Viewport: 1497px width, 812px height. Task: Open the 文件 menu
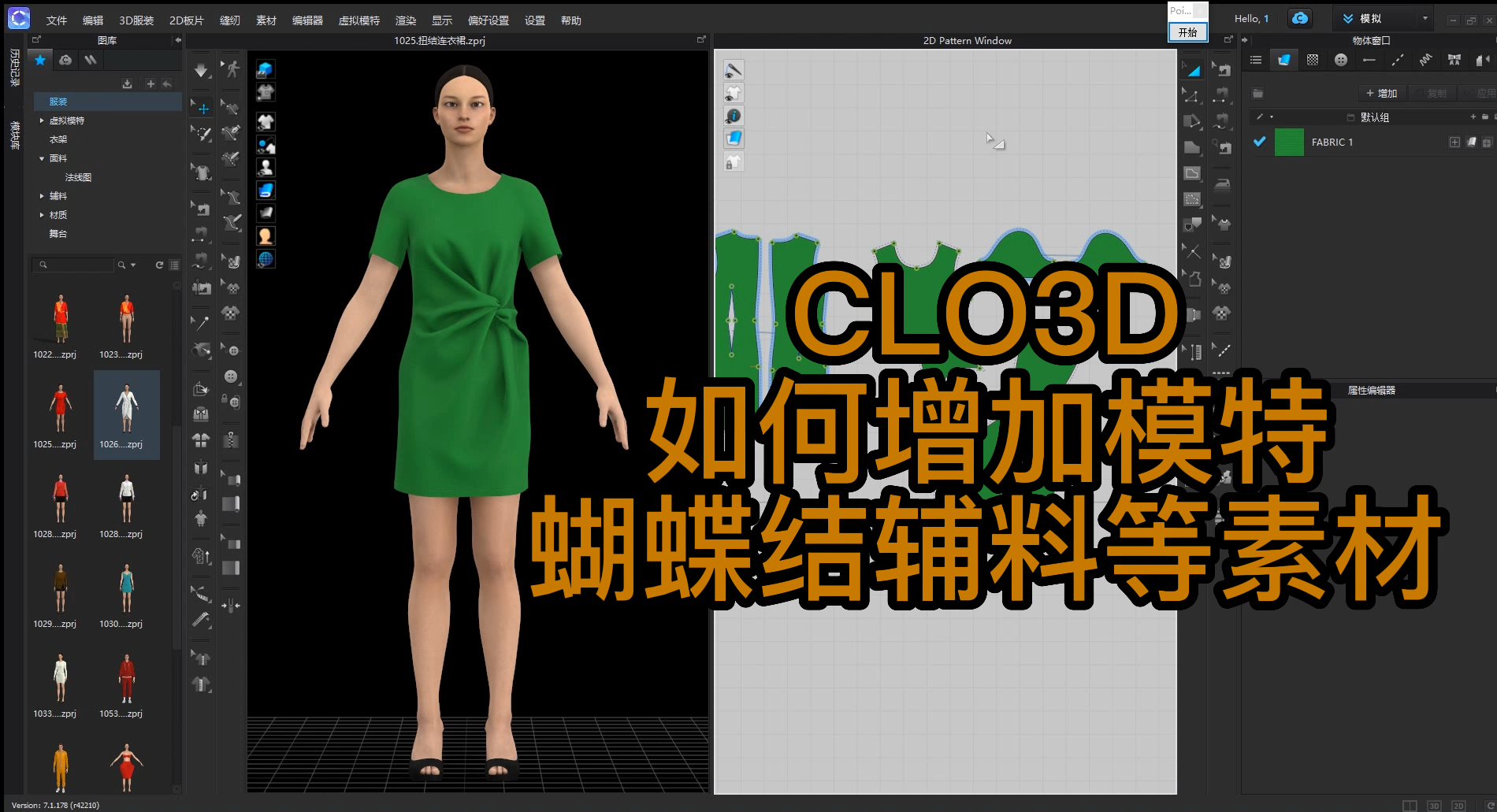pyautogui.click(x=57, y=20)
